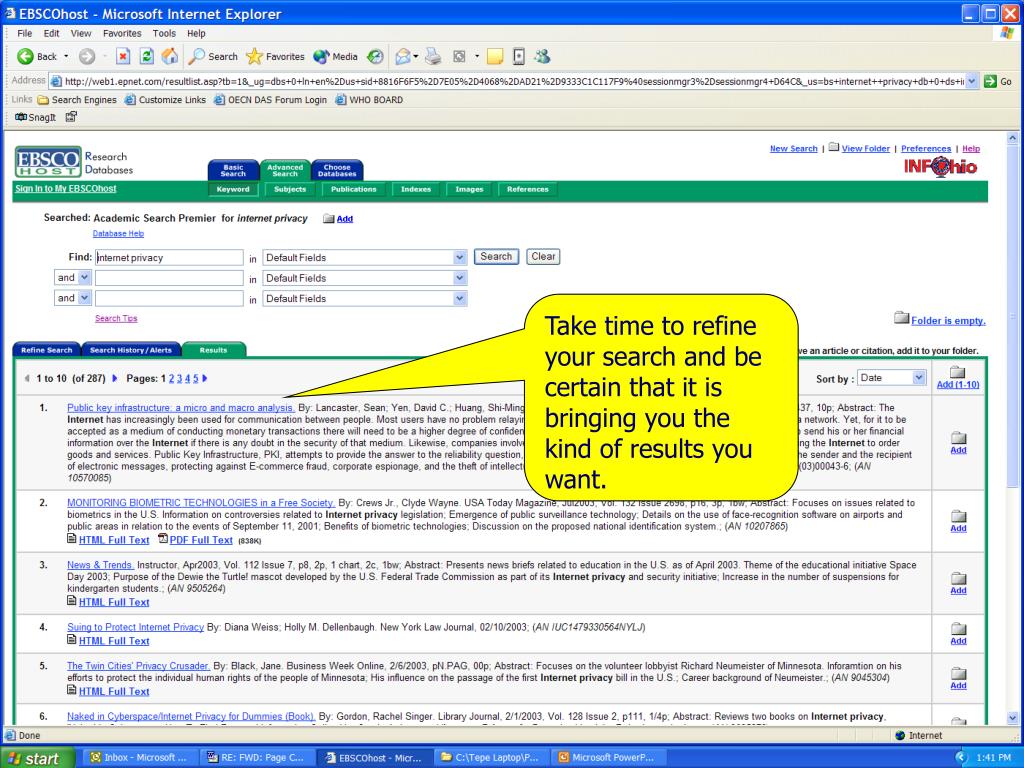The width and height of the screenshot is (1024, 768).
Task: Click the Home icon in the toolbar
Action: click(x=170, y=57)
